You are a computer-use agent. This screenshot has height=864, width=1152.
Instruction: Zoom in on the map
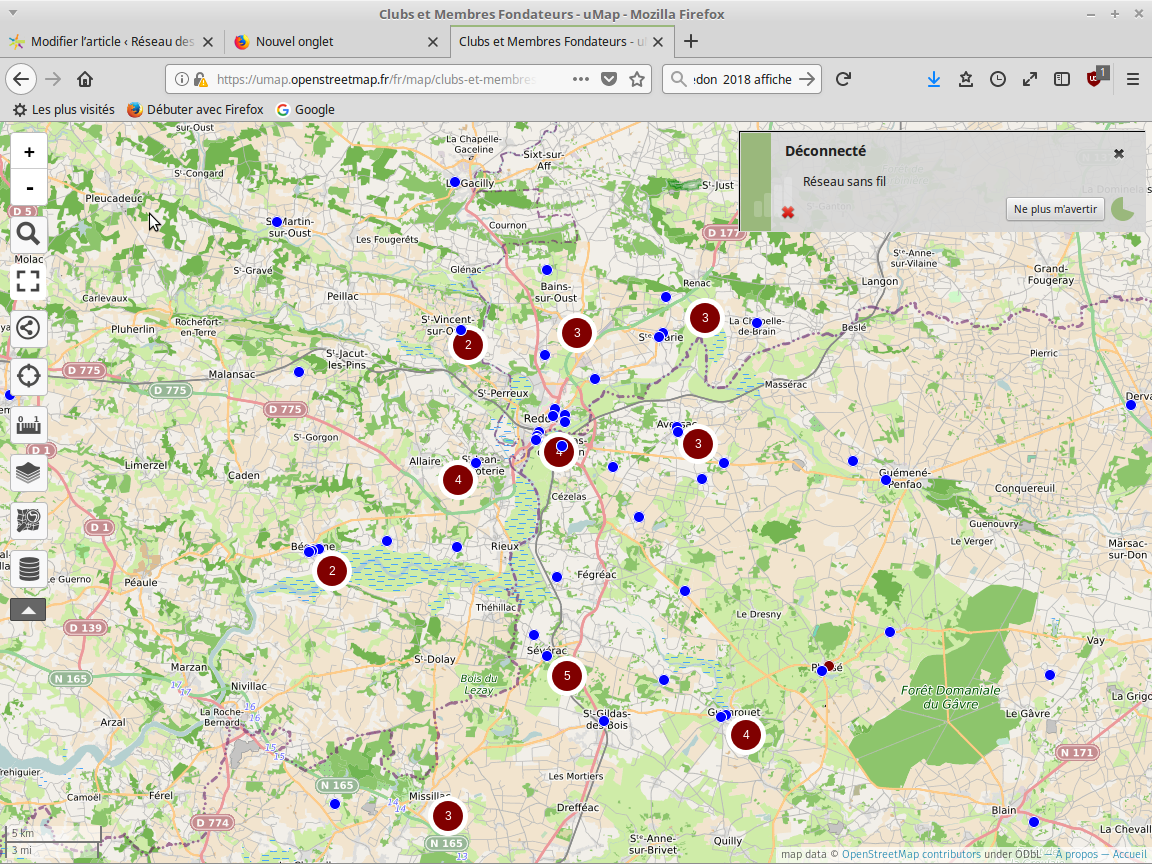[29, 152]
